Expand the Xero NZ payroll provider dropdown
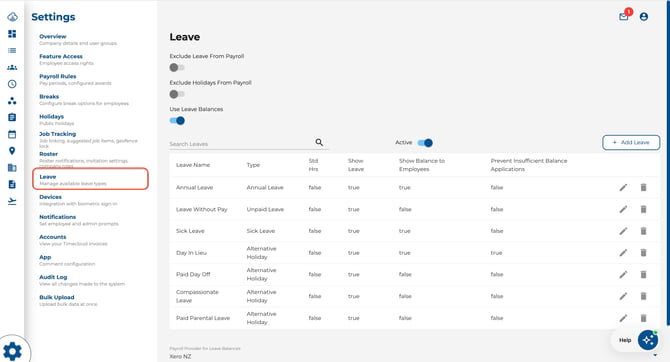Viewport: 670px width, 362px height. [x=655, y=355]
